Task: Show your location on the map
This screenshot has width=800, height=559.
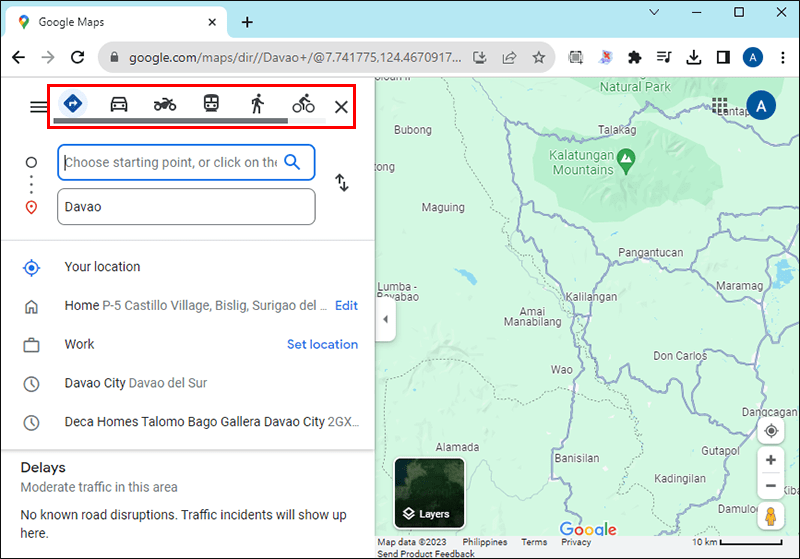Action: (771, 431)
